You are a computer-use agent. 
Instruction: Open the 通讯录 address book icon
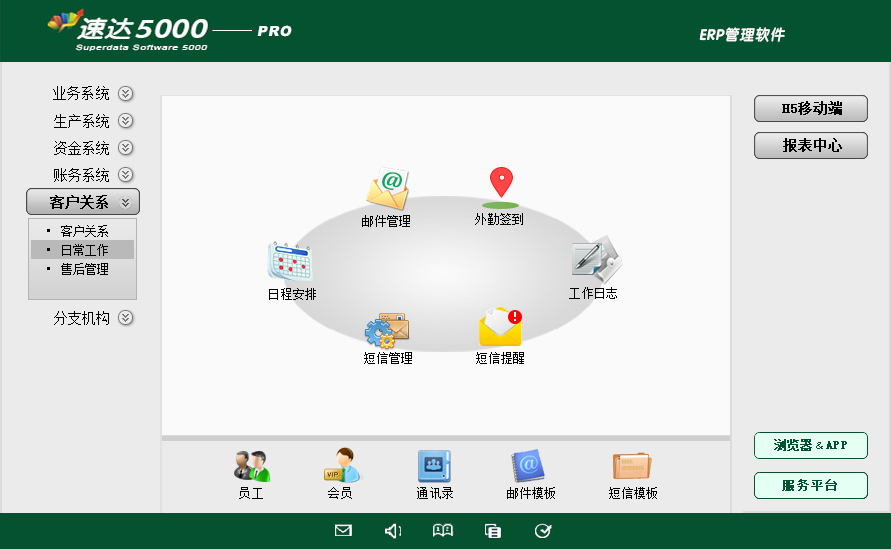coord(434,466)
